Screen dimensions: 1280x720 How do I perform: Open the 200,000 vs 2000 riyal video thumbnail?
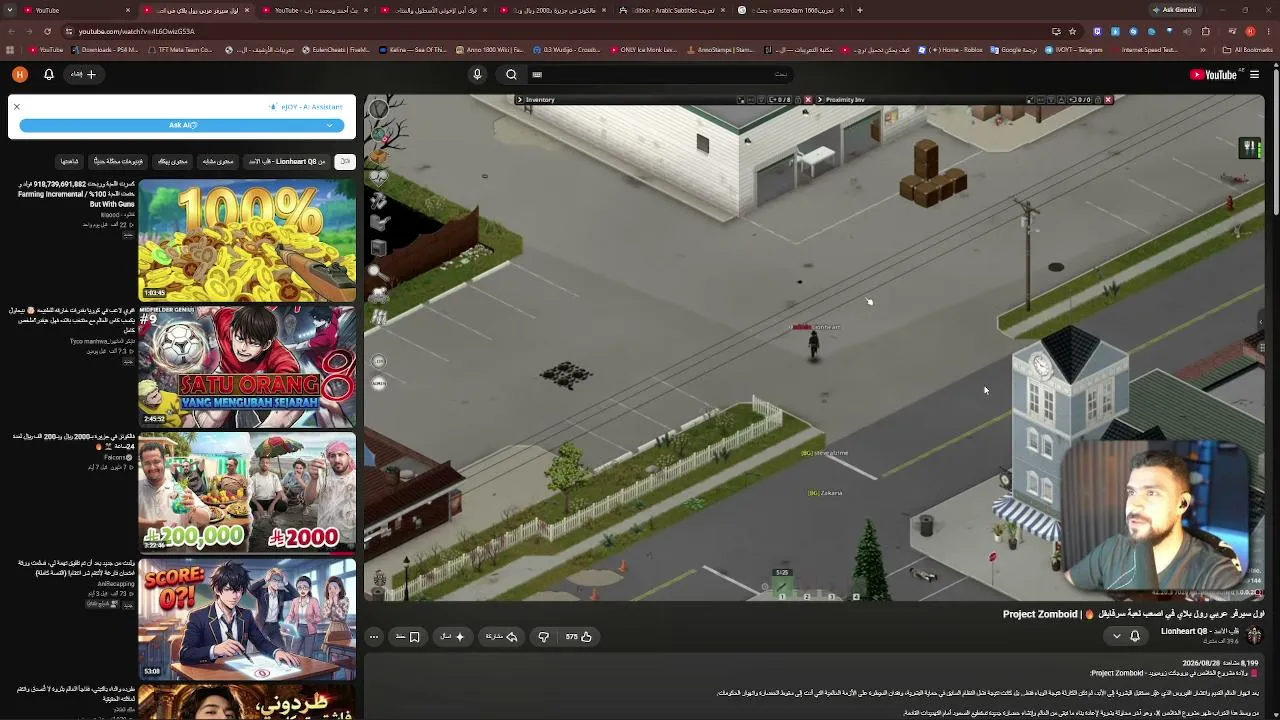coord(247,492)
